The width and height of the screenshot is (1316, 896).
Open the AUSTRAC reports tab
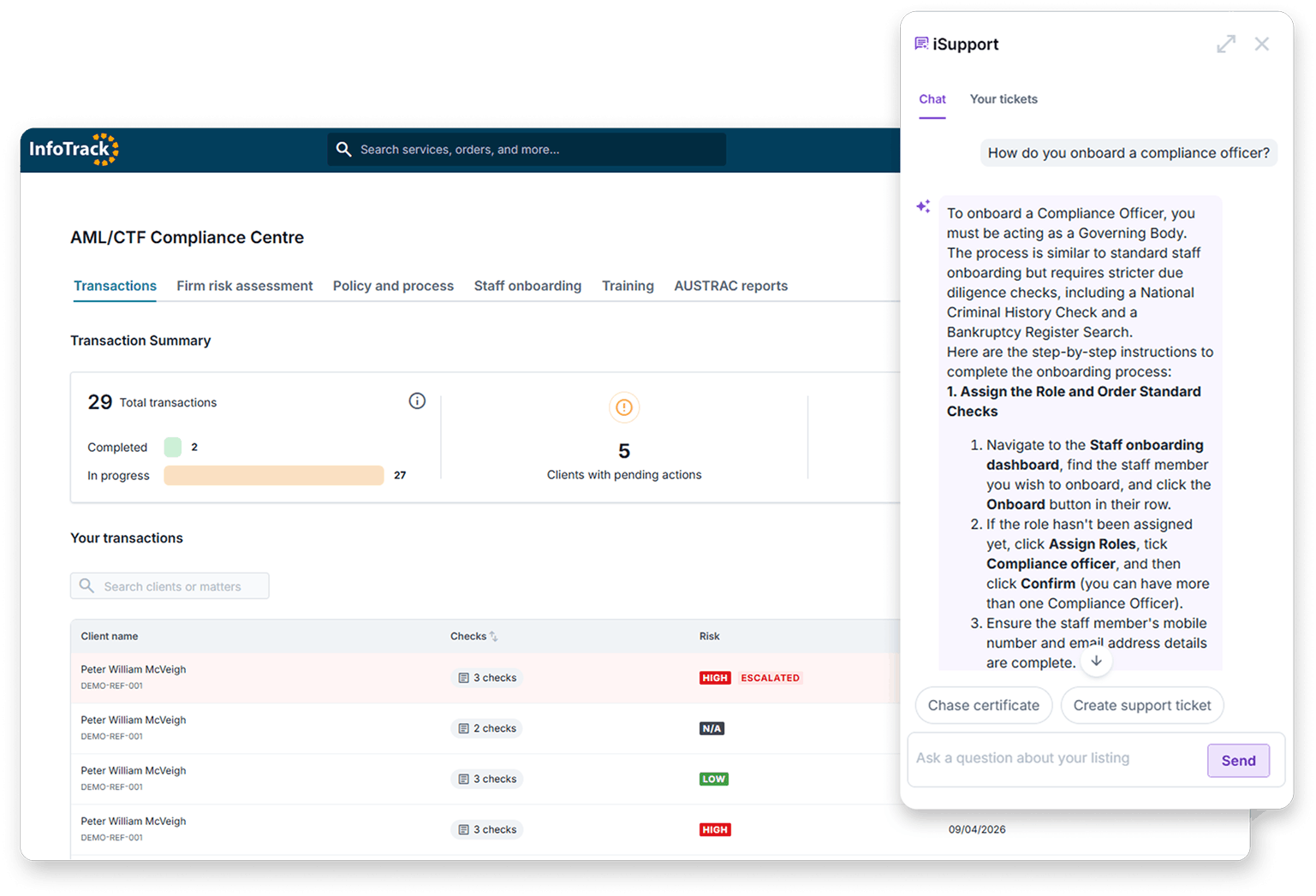tap(730, 286)
